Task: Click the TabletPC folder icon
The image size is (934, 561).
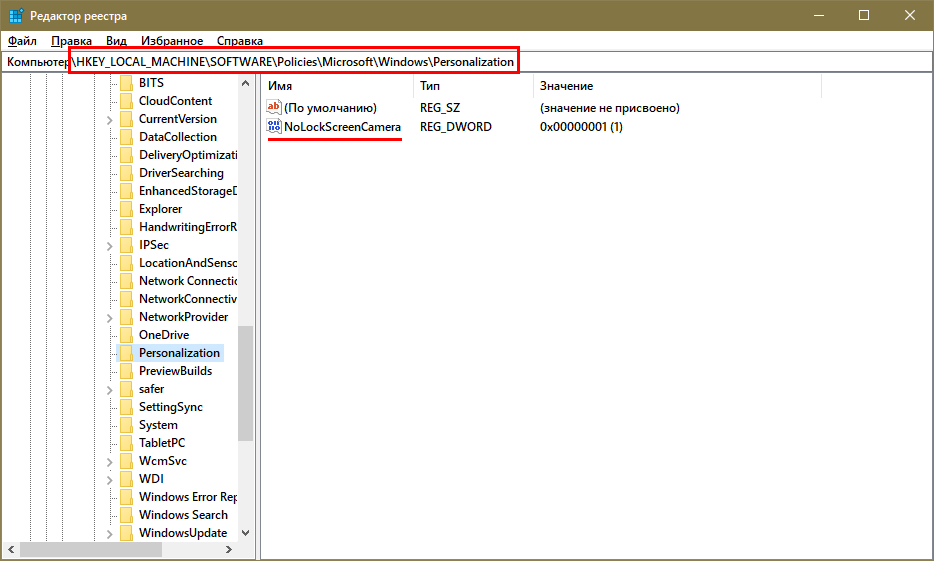Action: tap(126, 443)
